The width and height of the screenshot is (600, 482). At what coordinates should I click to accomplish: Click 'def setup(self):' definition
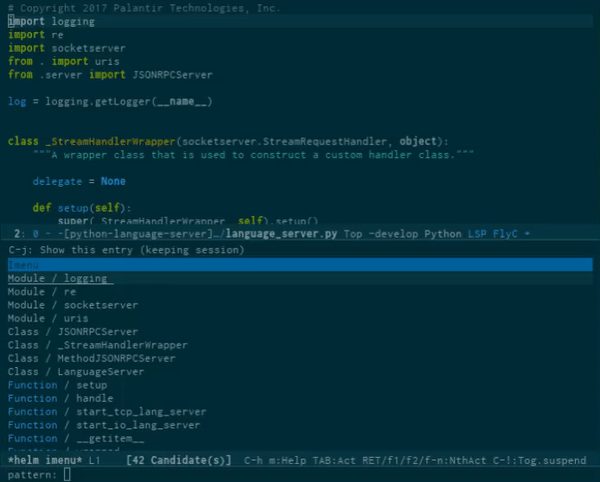click(x=82, y=208)
